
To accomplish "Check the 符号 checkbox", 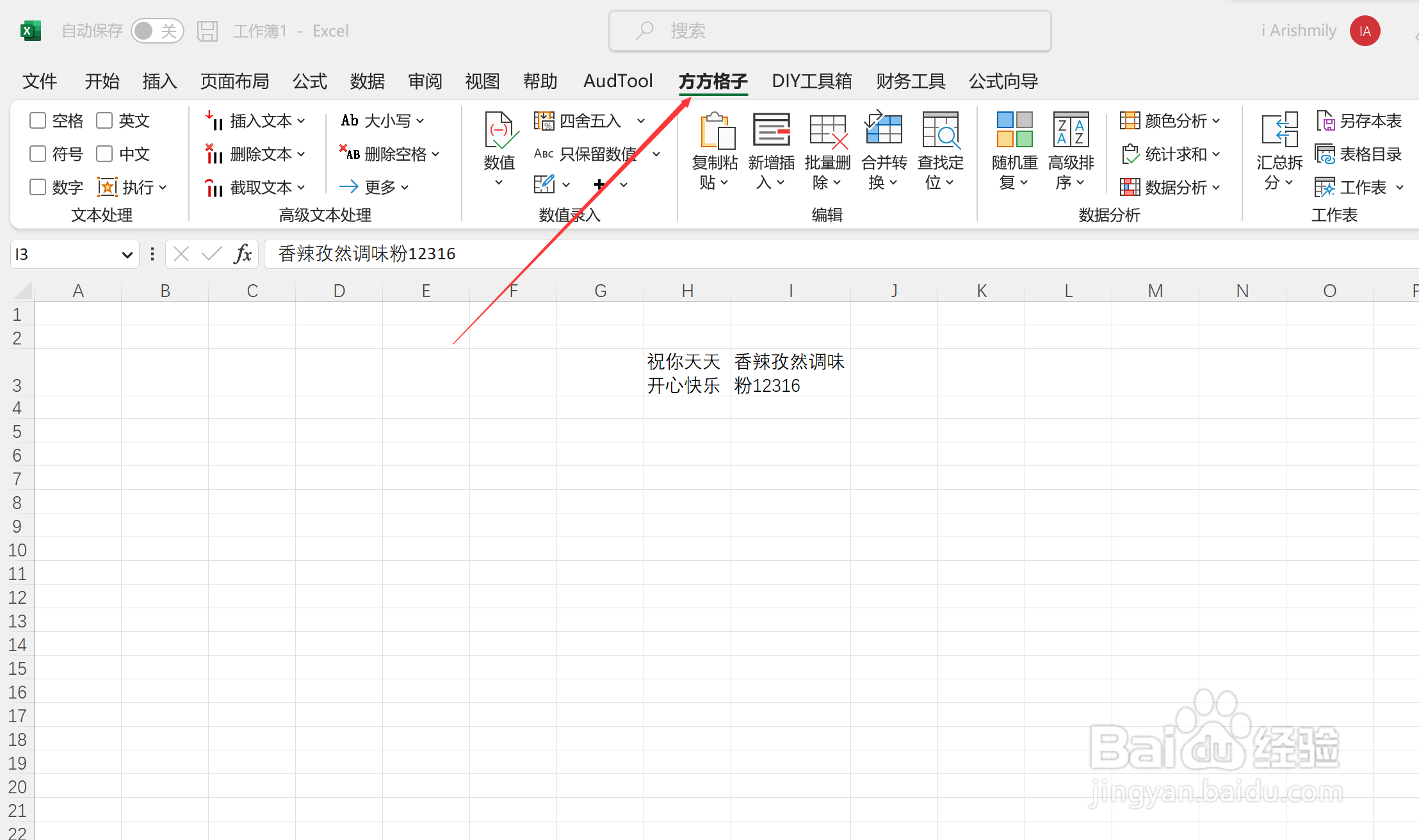I will coord(38,154).
